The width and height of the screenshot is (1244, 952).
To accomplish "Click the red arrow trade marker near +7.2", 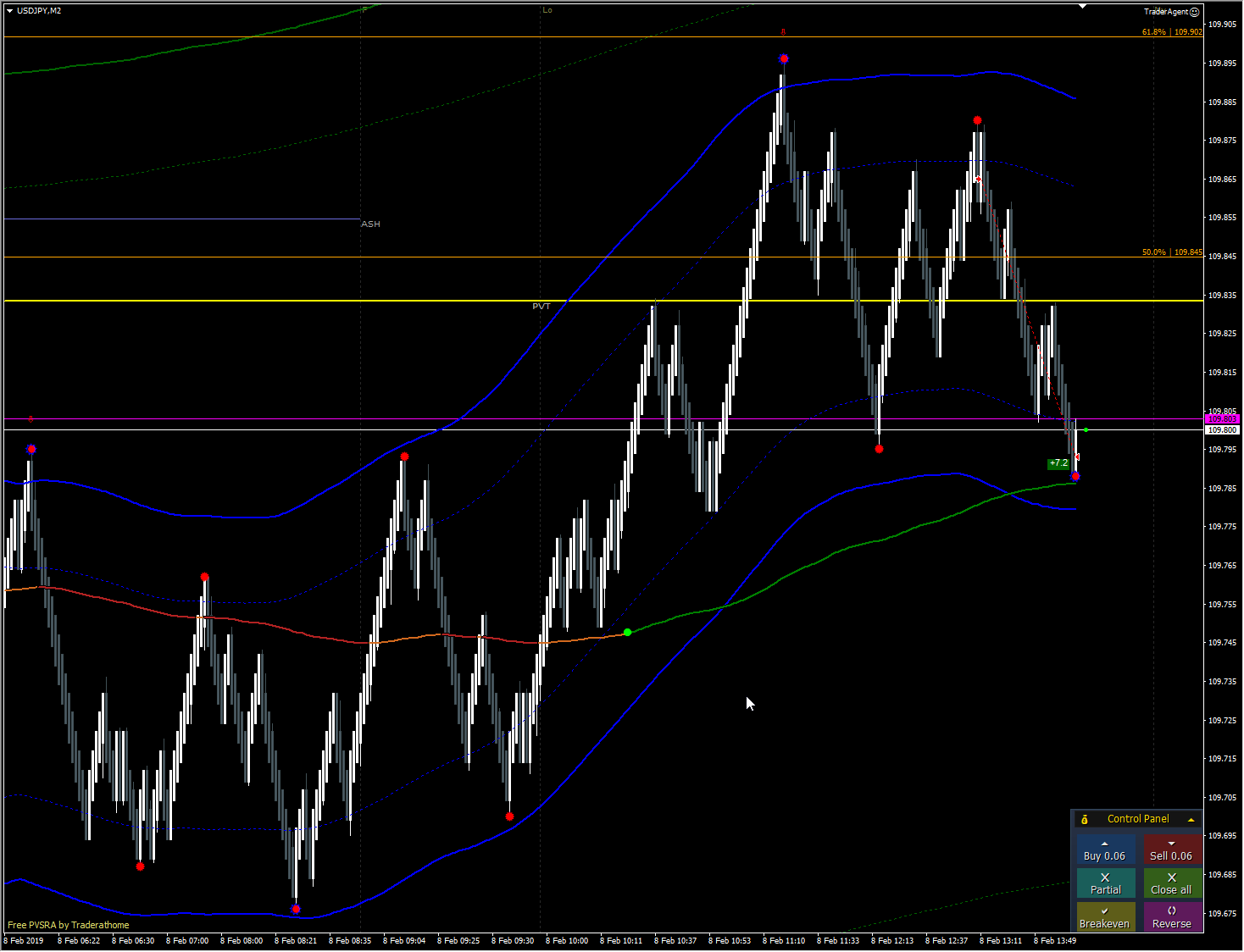I will coord(1076,457).
